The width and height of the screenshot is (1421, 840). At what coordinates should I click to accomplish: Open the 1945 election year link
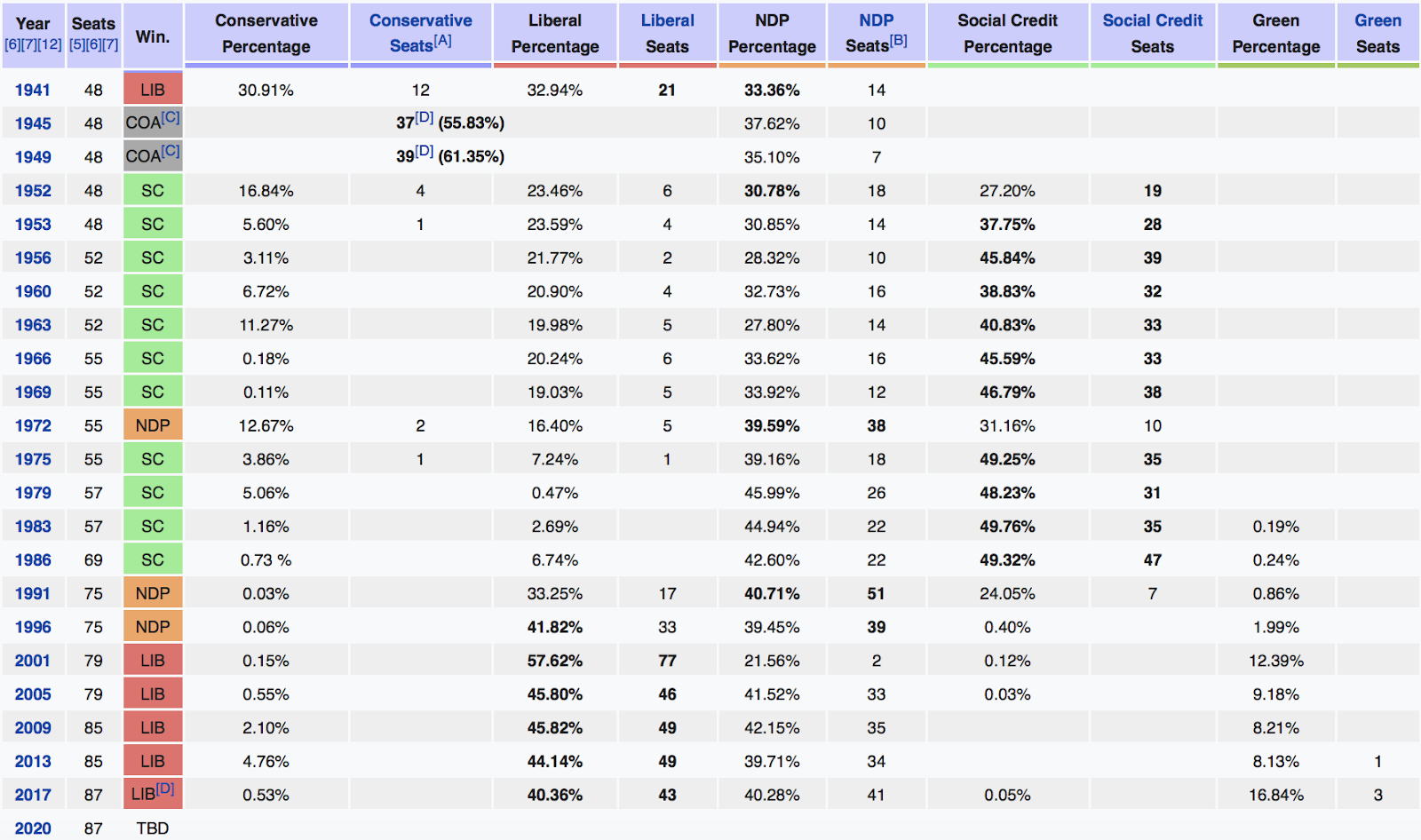[33, 123]
